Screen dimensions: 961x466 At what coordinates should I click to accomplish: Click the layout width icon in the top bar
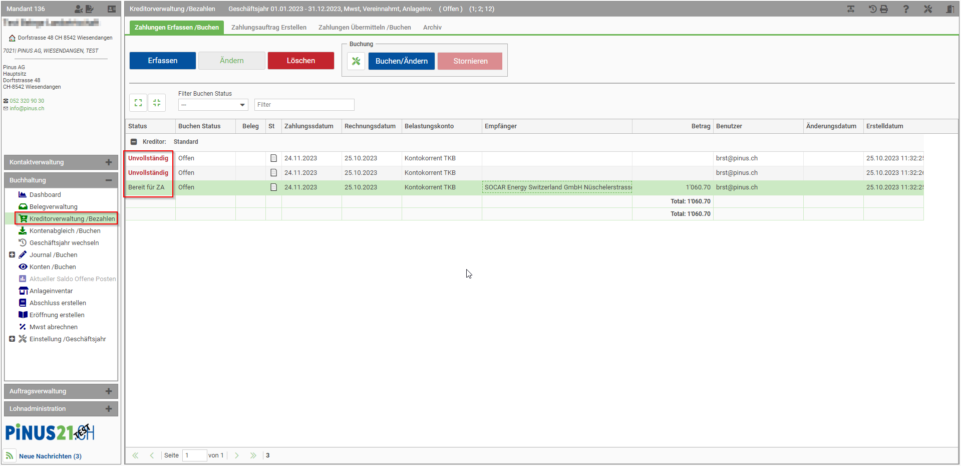pos(851,9)
